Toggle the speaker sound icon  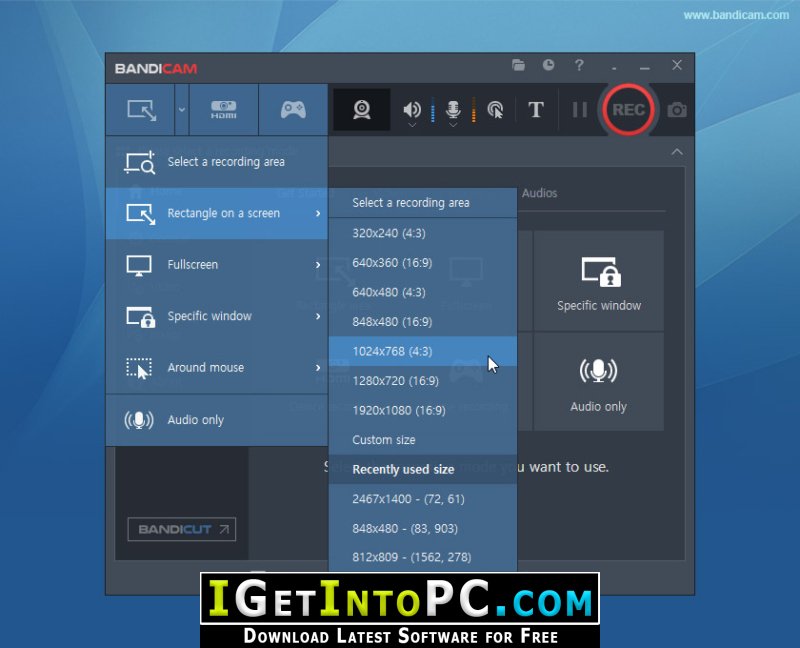pyautogui.click(x=412, y=110)
